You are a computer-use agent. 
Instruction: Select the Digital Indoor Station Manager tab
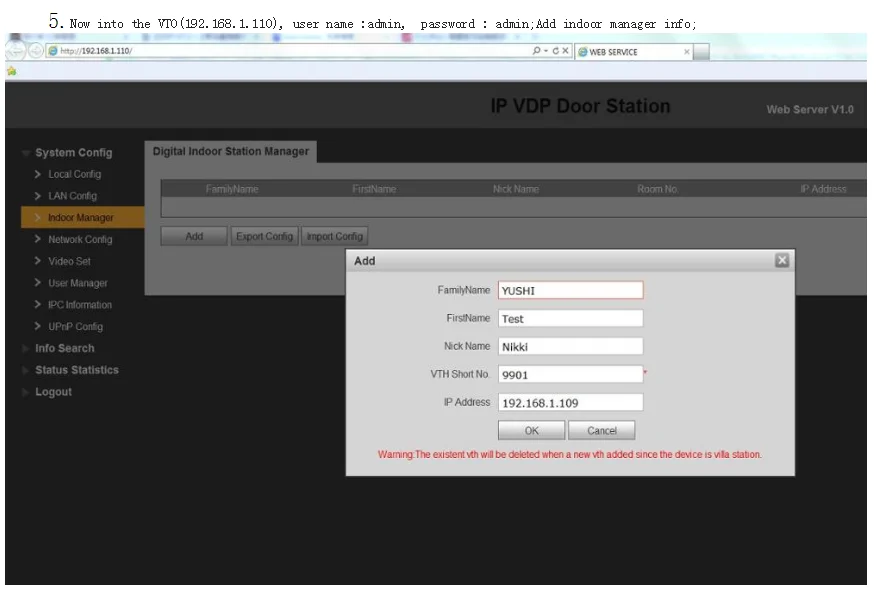tap(231, 151)
